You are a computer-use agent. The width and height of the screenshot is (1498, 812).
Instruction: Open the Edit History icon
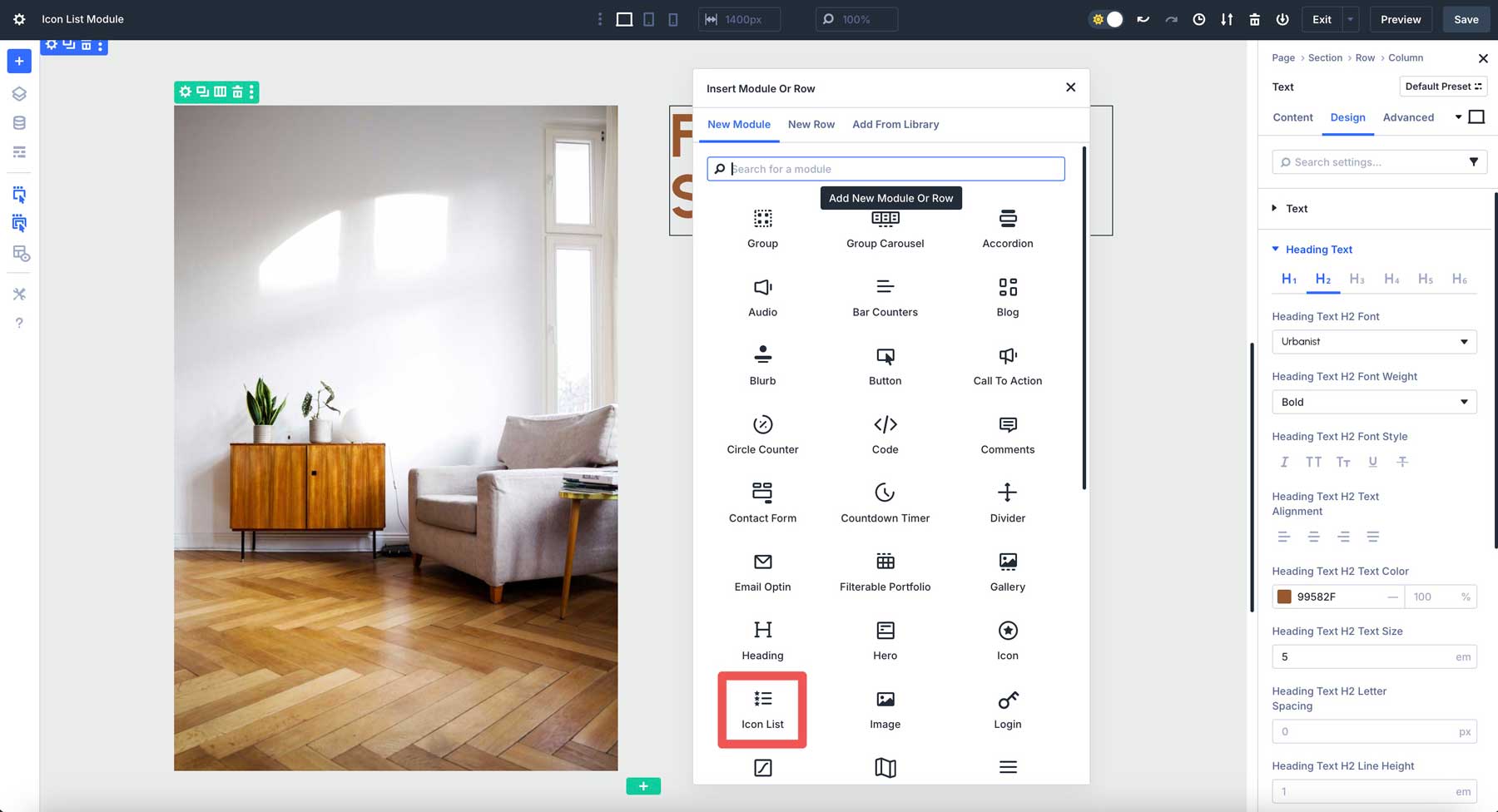1198,18
